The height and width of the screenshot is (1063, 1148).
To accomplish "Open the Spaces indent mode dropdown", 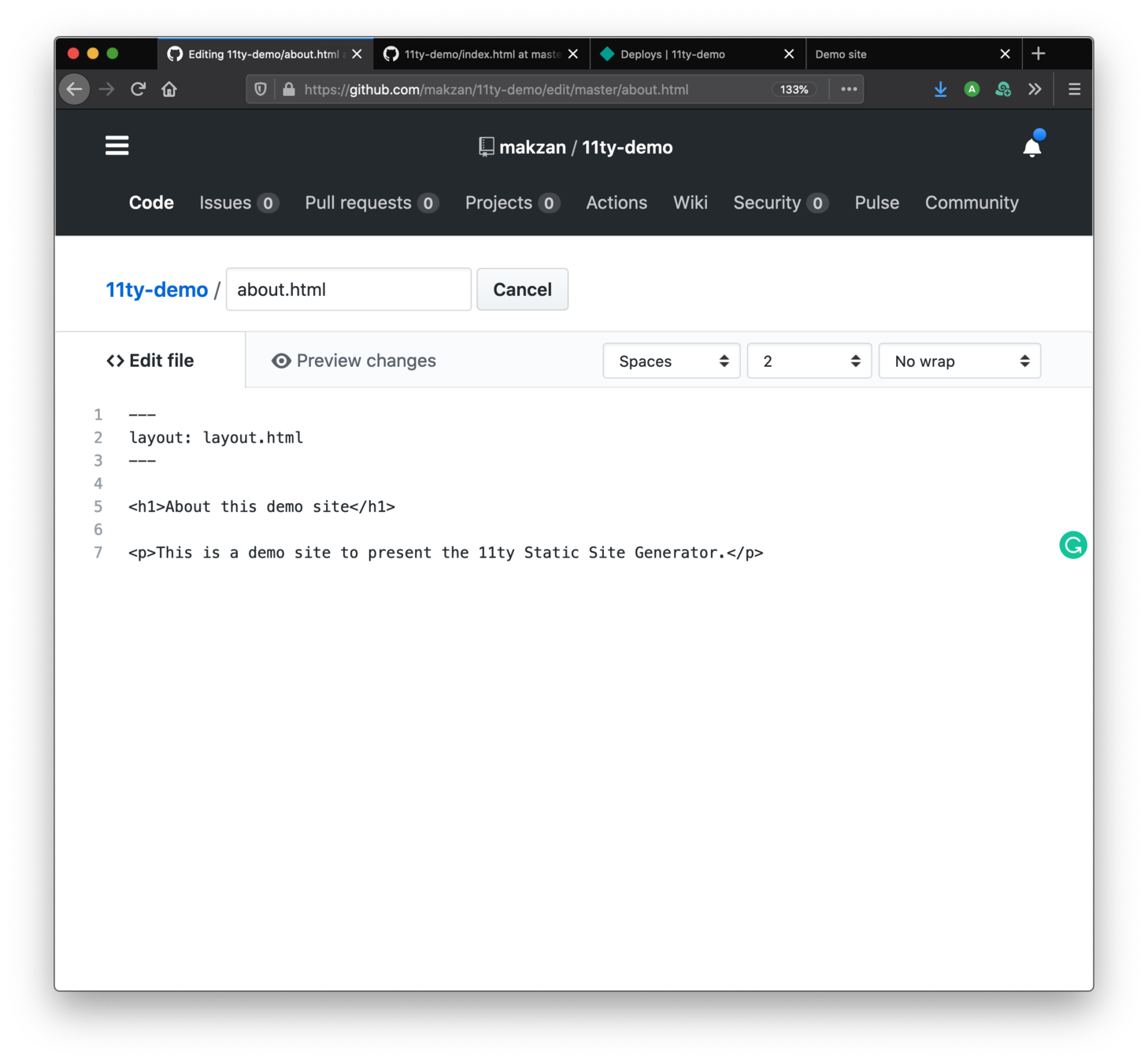I will (672, 361).
